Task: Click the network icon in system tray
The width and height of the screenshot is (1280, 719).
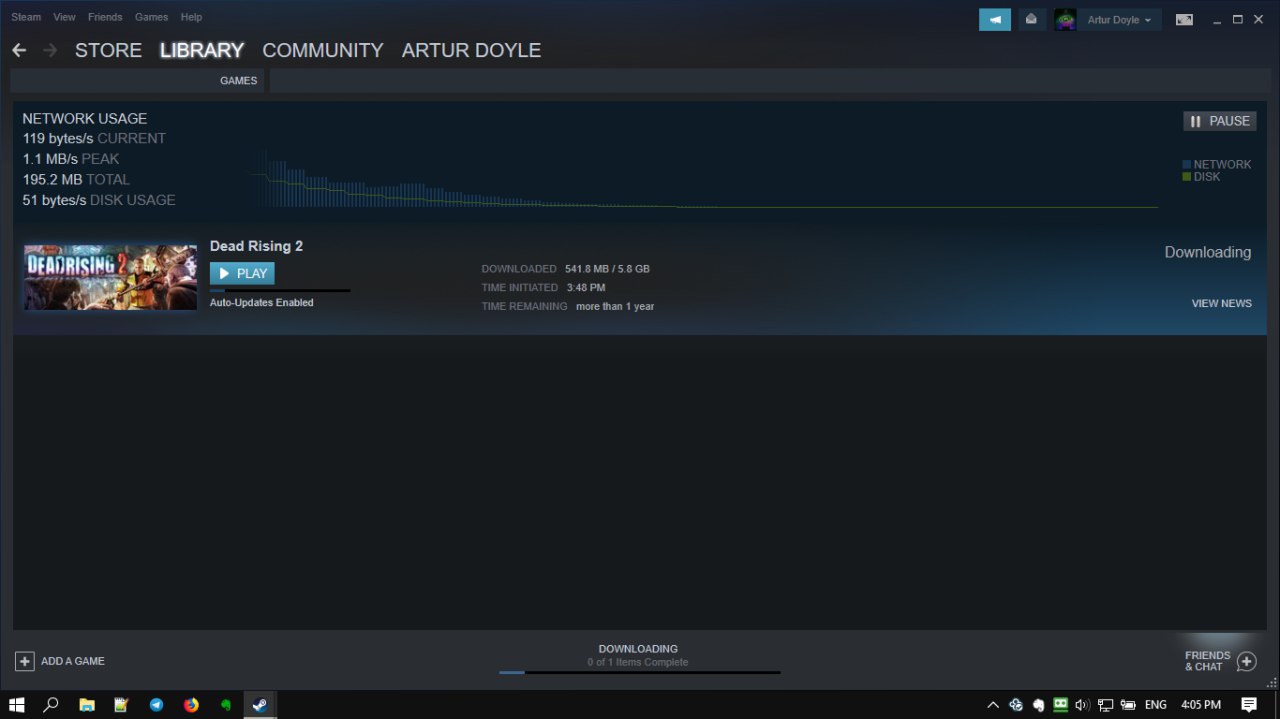Action: point(1105,705)
